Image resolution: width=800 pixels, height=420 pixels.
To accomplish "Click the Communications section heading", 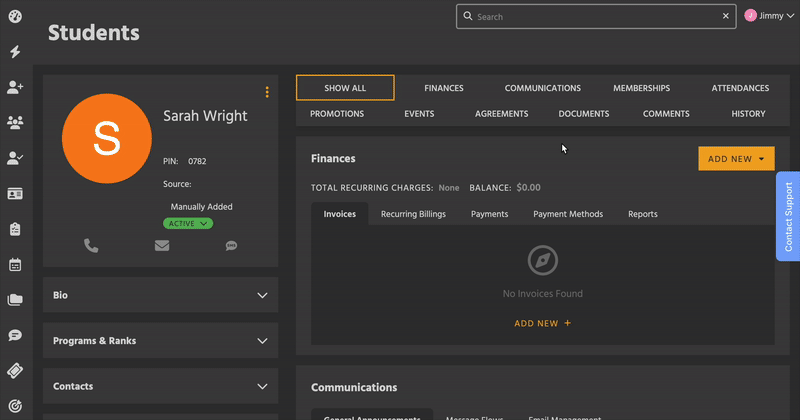I will pos(354,387).
